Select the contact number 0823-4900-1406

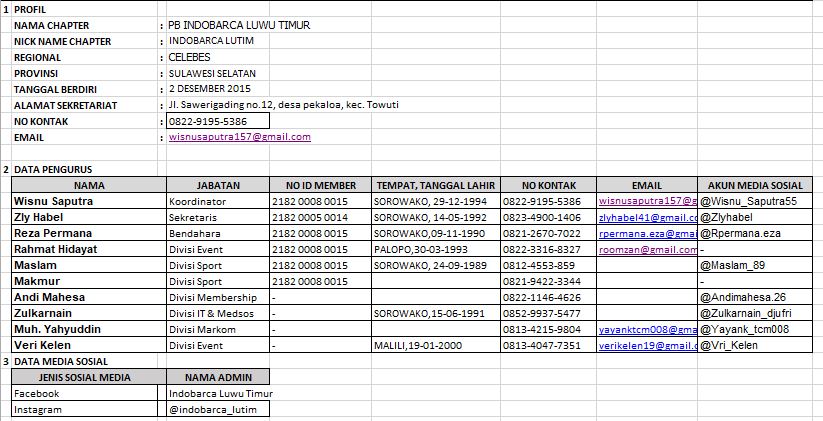point(548,217)
